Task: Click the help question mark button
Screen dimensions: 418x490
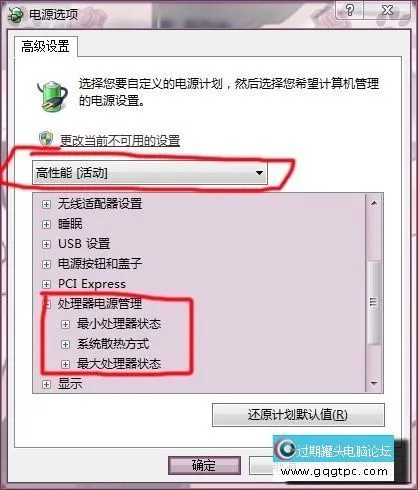Action: click(350, 10)
